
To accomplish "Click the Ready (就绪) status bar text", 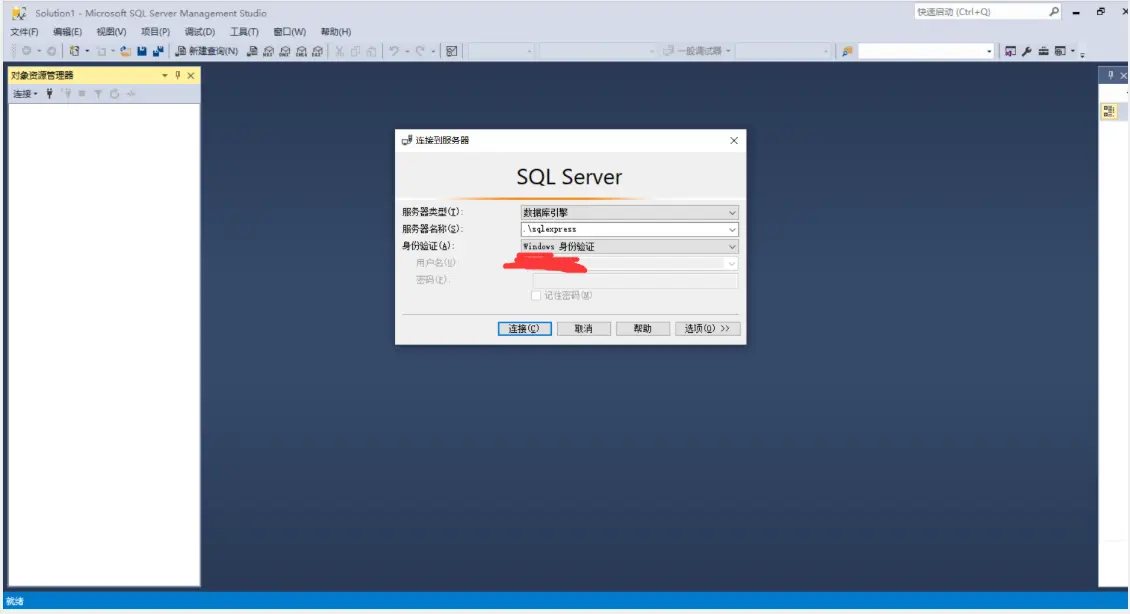I will (x=15, y=601).
